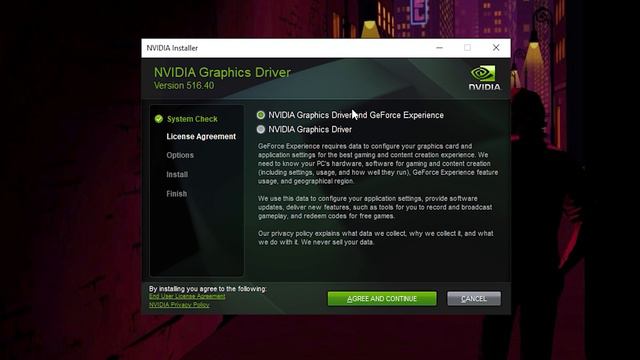Click the green System Check checkmark icon
640x360 pixels.
(159, 119)
